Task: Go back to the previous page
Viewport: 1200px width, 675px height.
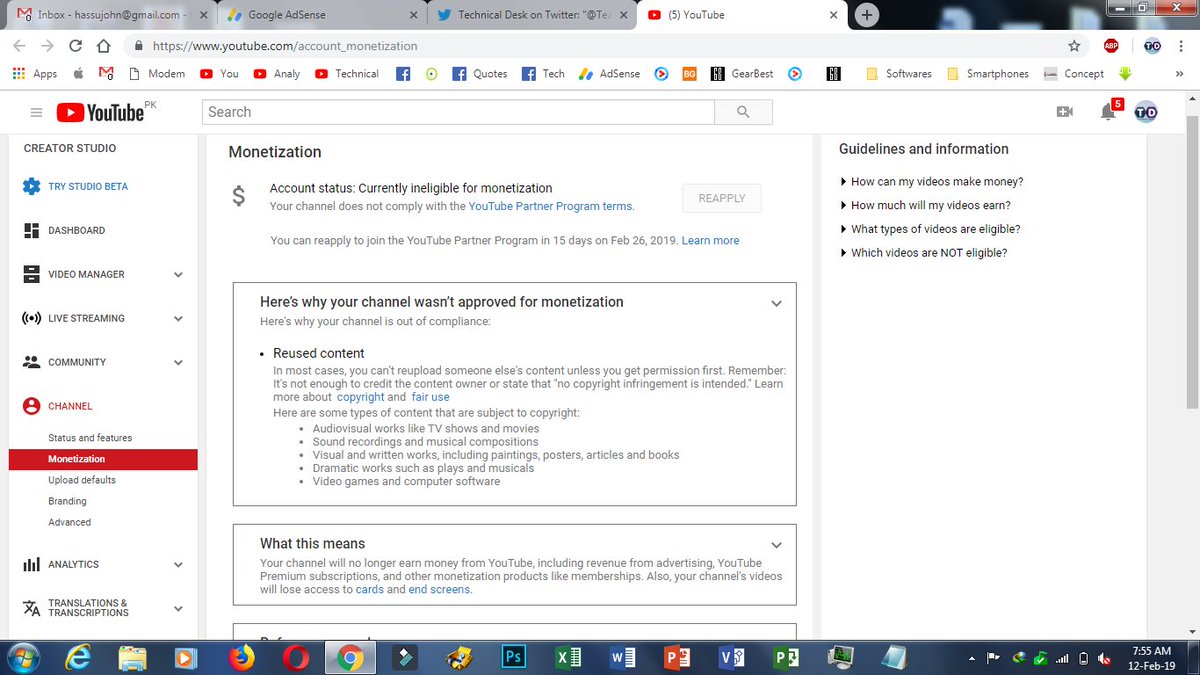Action: 20,46
